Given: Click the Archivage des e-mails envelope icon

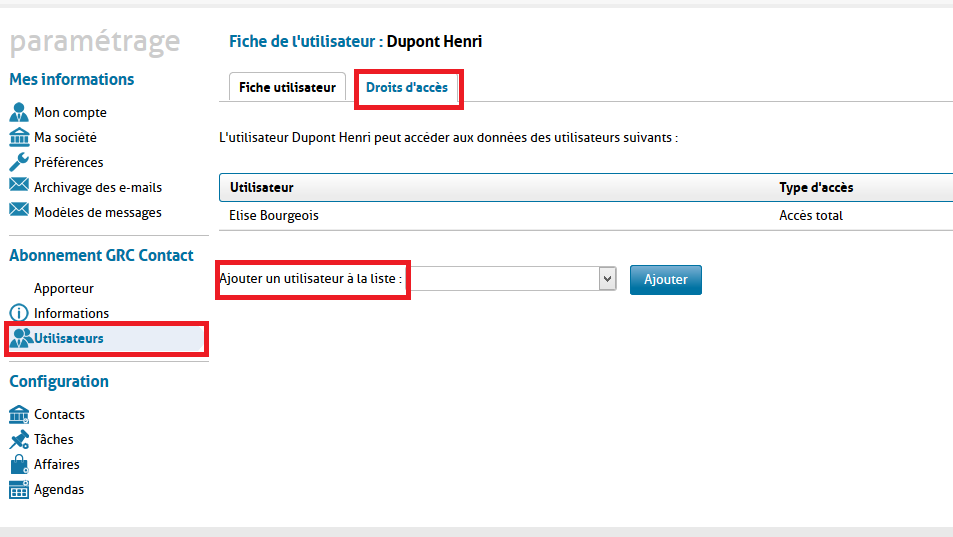Looking at the screenshot, I should [19, 186].
